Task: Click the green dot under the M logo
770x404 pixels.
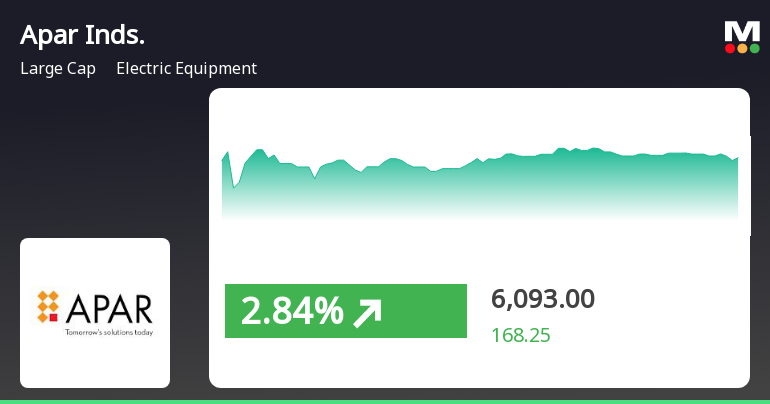Action: (x=754, y=48)
